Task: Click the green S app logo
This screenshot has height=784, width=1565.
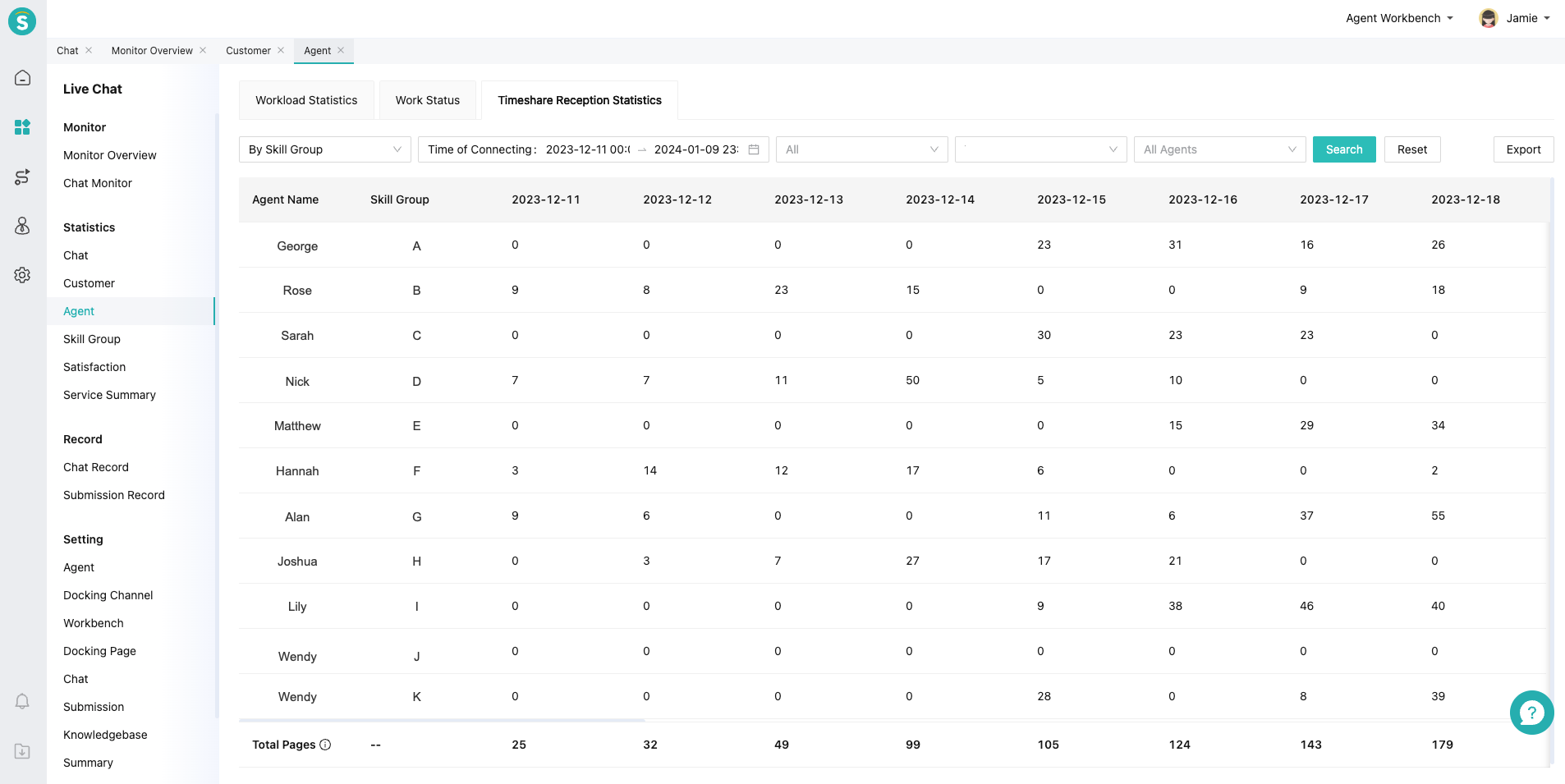Action: pyautogui.click(x=22, y=21)
